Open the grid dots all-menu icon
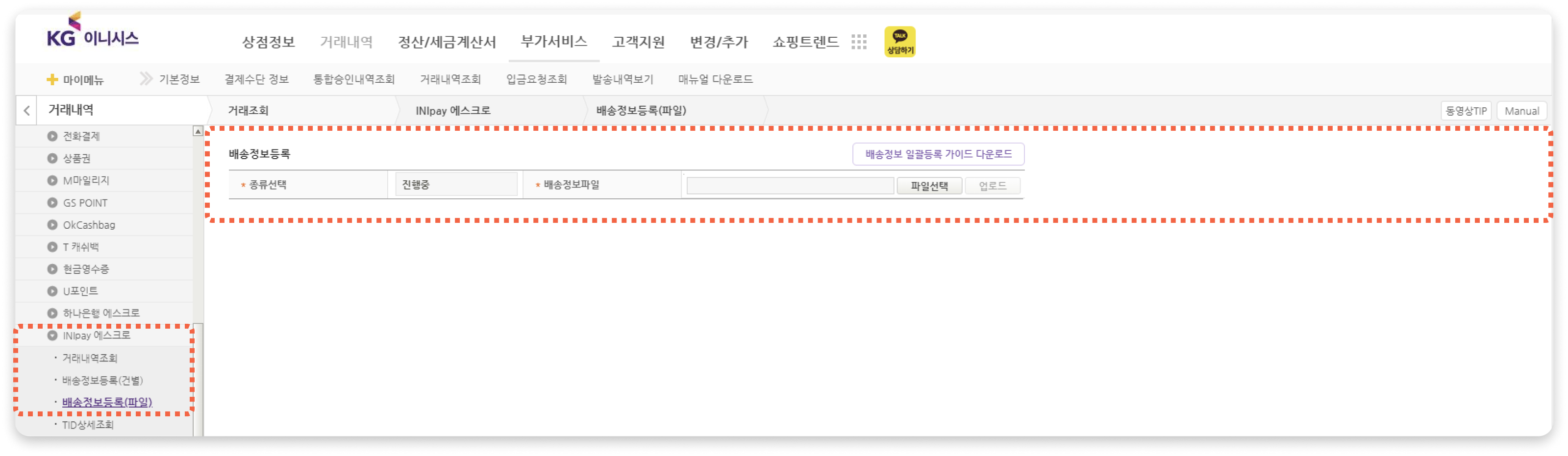 858,41
